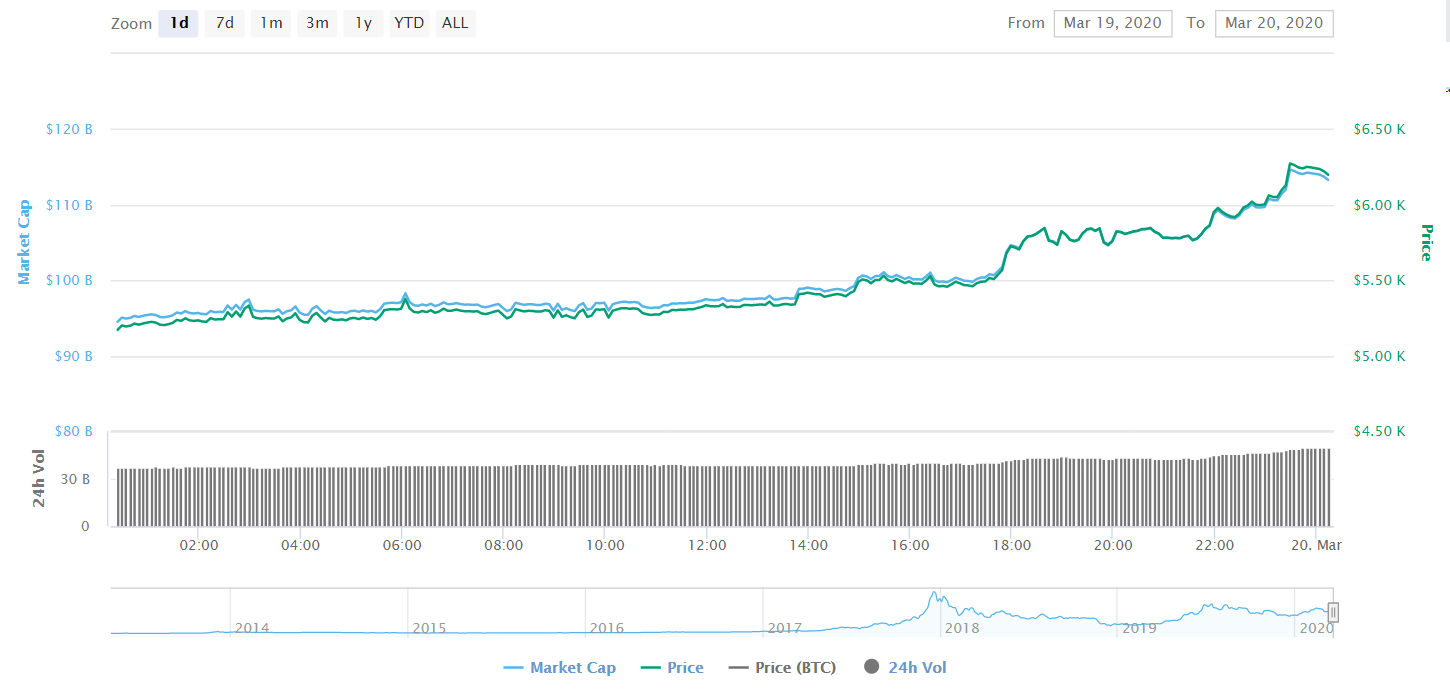Click the 12:00 time axis label
Viewport: 1450px width, 694px height.
707,545
